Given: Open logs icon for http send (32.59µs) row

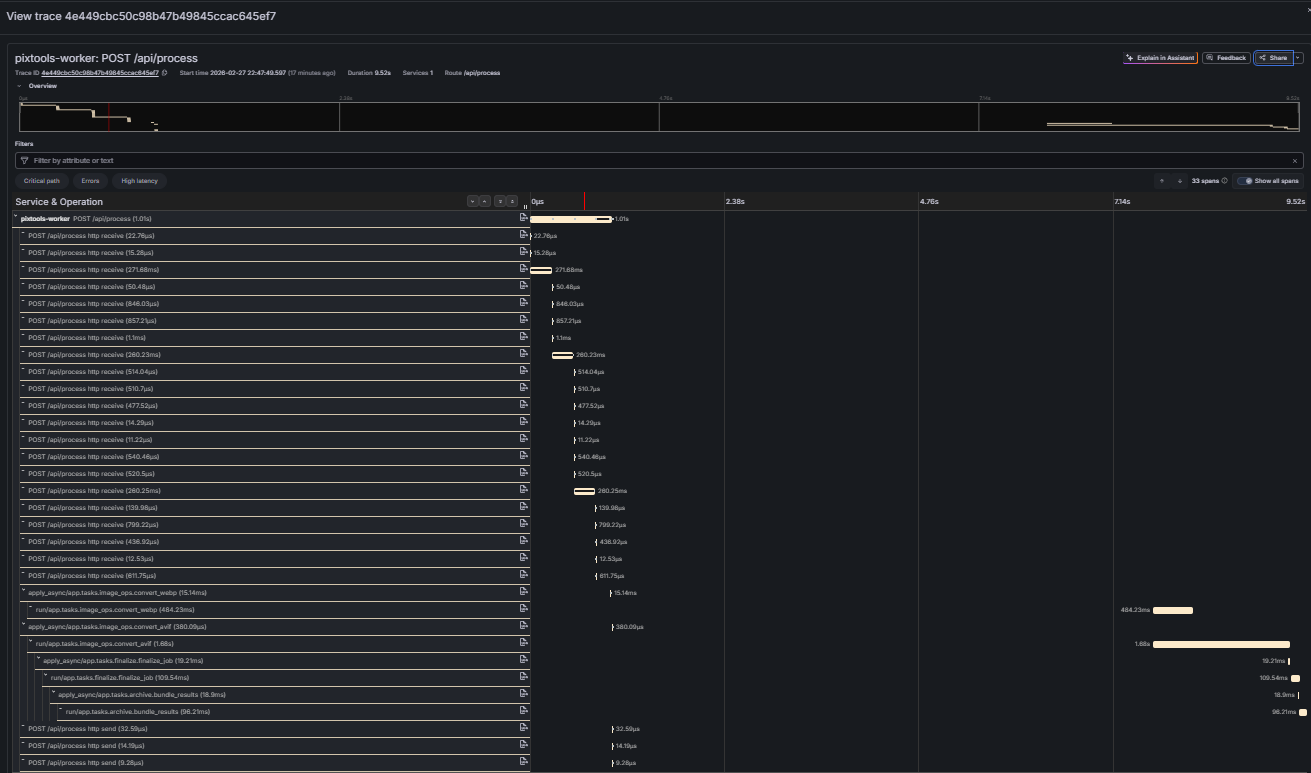Looking at the screenshot, I should (523, 728).
